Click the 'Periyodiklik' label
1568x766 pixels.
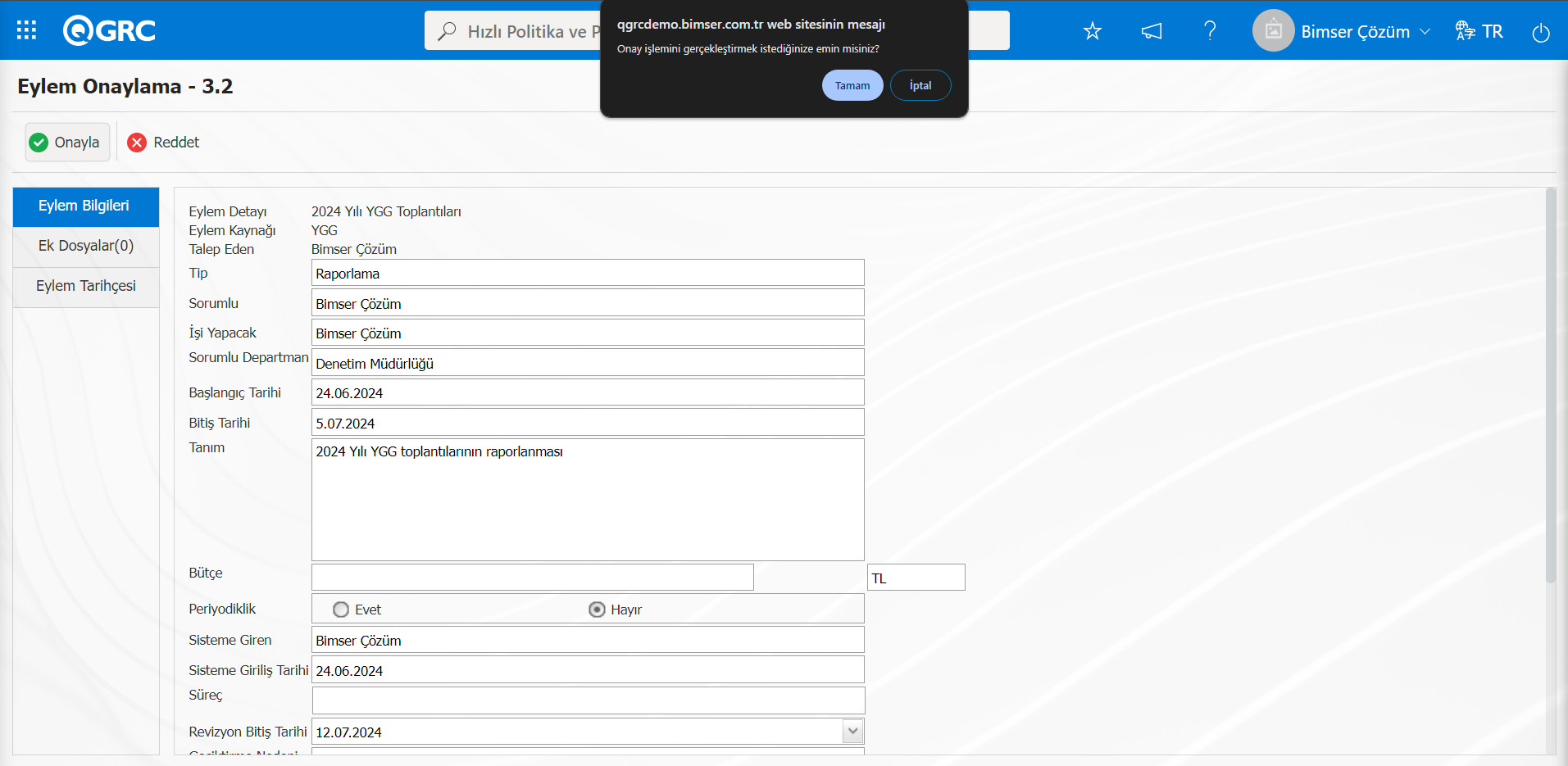(222, 609)
